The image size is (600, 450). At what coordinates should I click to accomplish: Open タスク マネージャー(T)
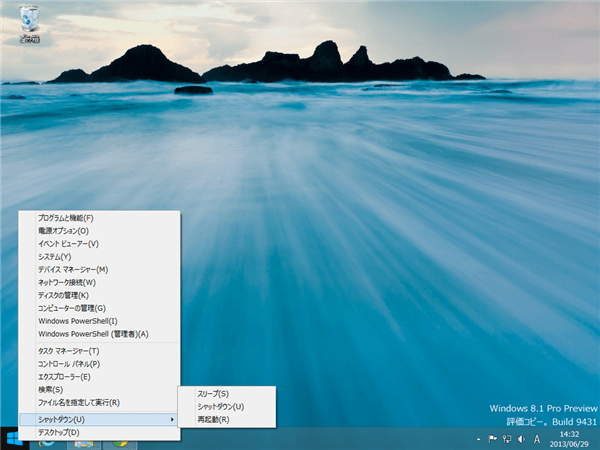coord(99,351)
